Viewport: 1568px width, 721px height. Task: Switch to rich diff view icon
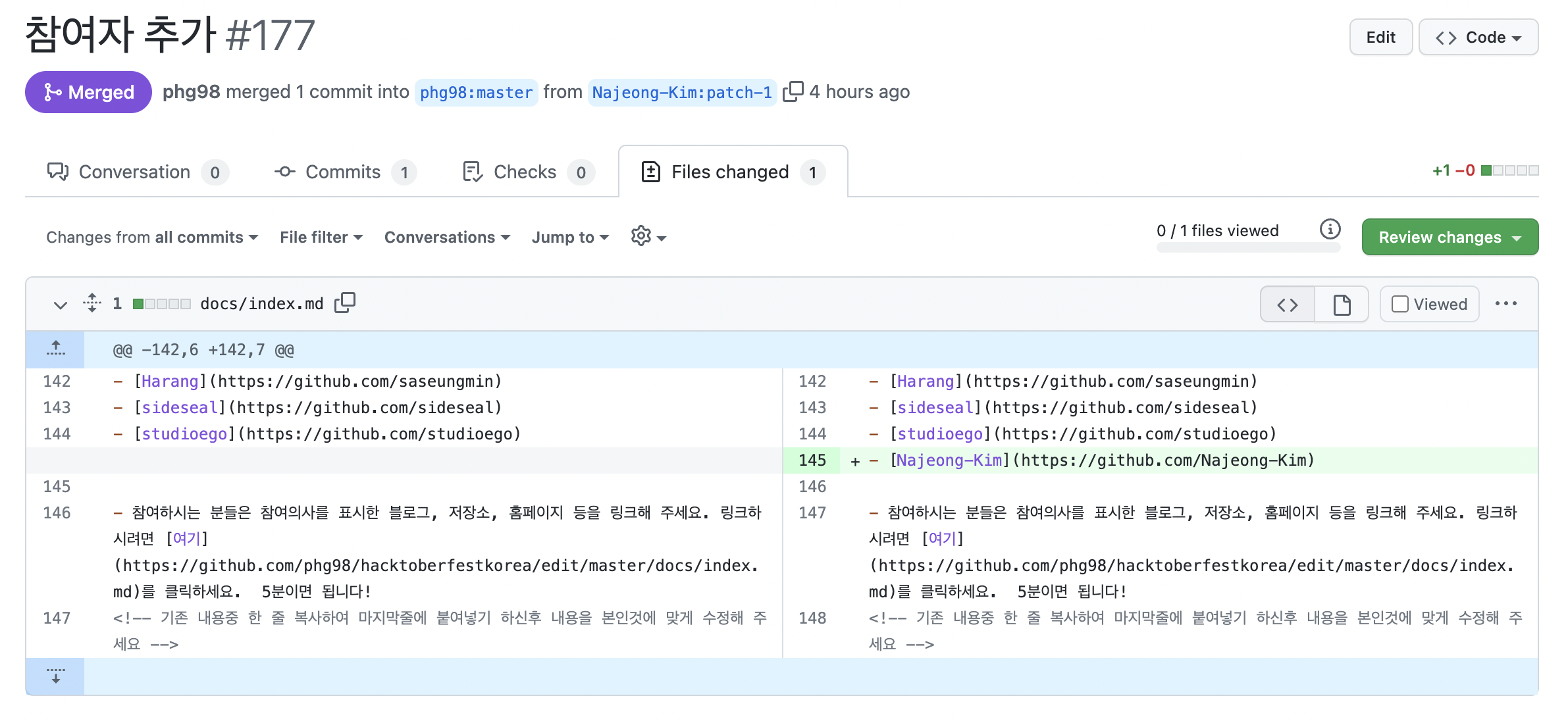(x=1342, y=305)
